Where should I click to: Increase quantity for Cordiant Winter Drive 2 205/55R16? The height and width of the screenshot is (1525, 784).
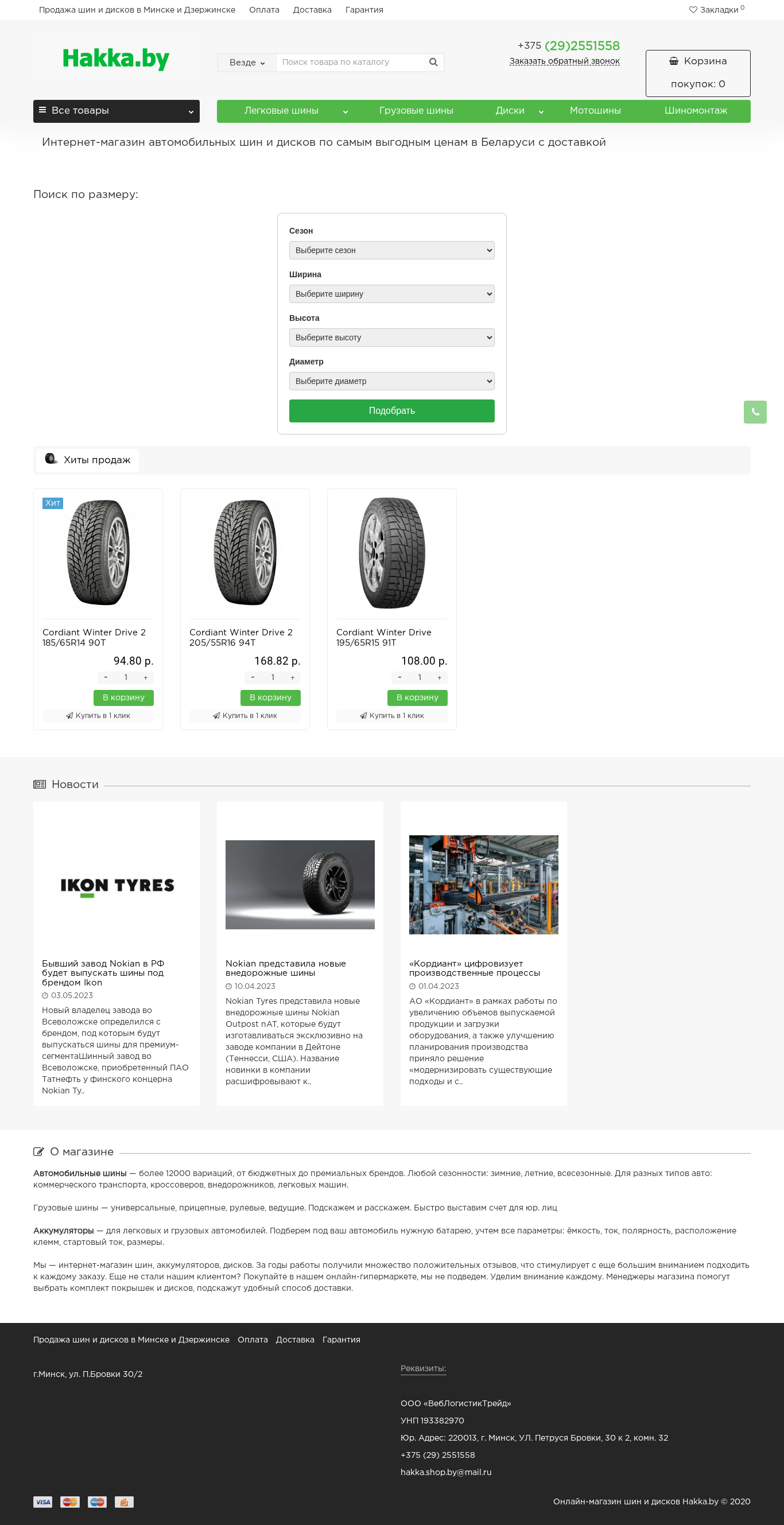pos(293,678)
